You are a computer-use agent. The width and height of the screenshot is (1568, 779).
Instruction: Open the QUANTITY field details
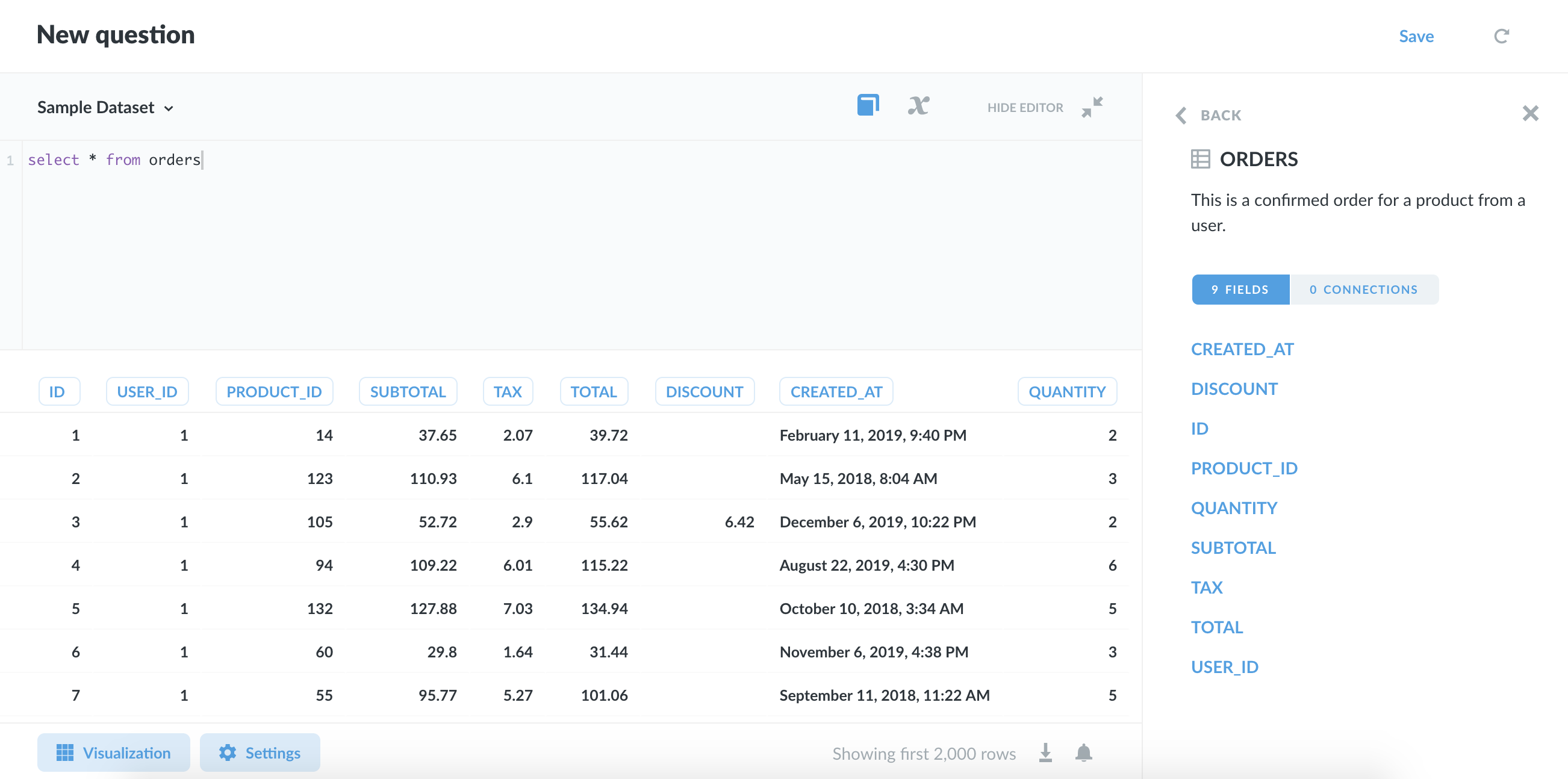pos(1234,507)
